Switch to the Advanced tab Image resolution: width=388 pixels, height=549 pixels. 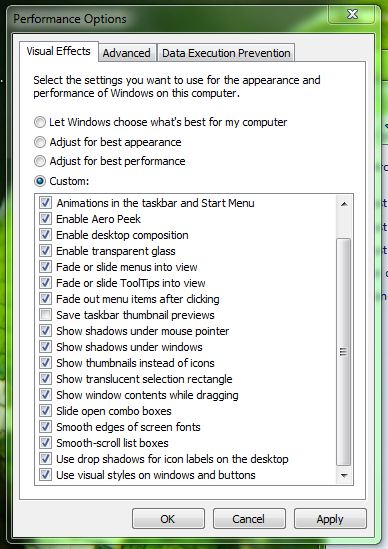[127, 53]
